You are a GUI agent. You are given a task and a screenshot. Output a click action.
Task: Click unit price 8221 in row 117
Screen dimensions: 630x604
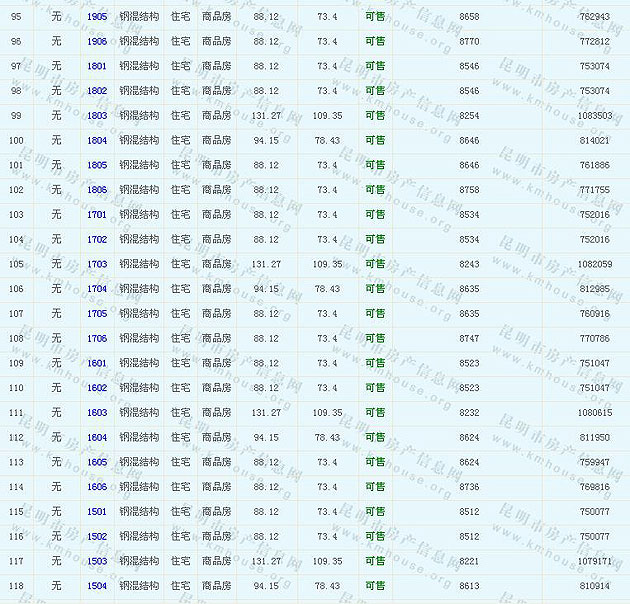coord(469,562)
